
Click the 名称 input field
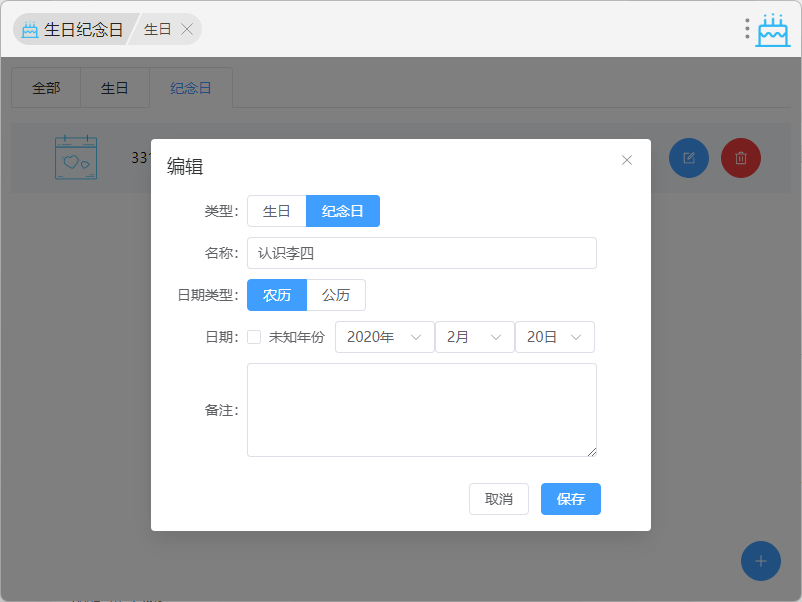pos(422,253)
